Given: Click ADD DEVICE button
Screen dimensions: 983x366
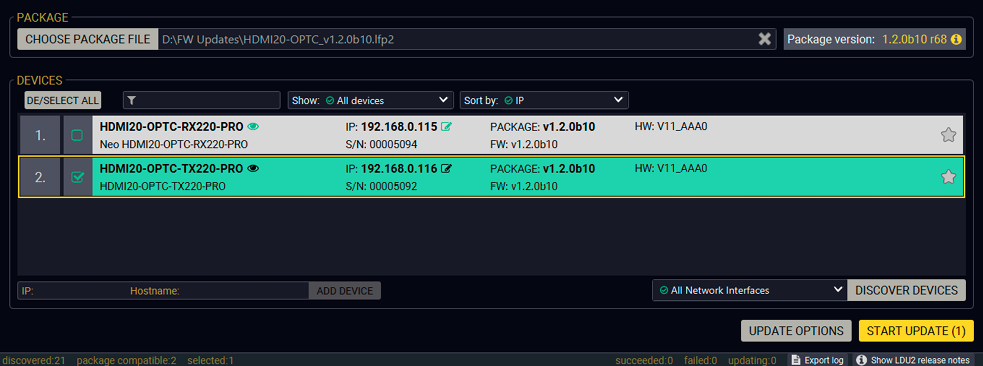Looking at the screenshot, I should [345, 291].
